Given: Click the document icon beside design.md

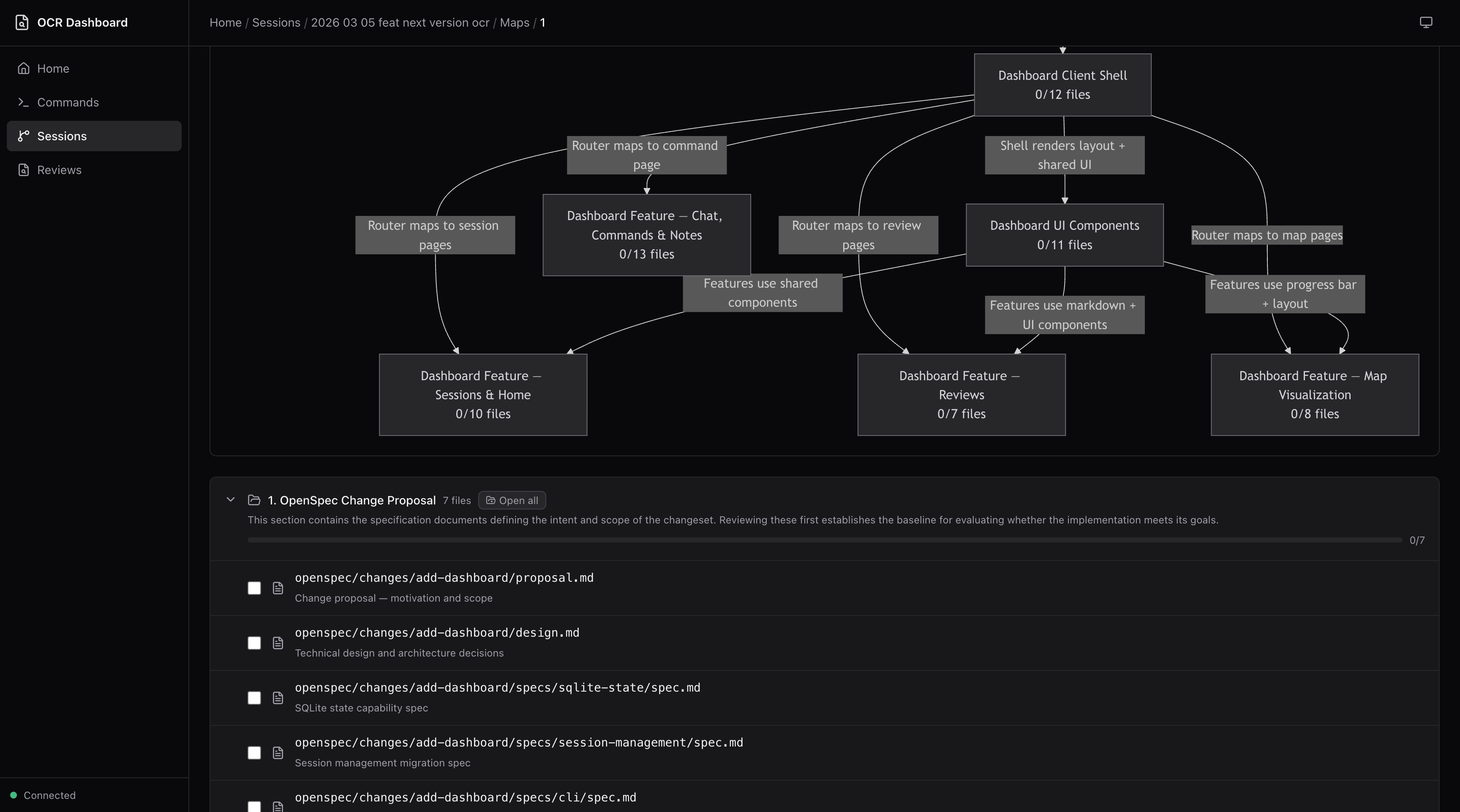Looking at the screenshot, I should click(x=278, y=643).
